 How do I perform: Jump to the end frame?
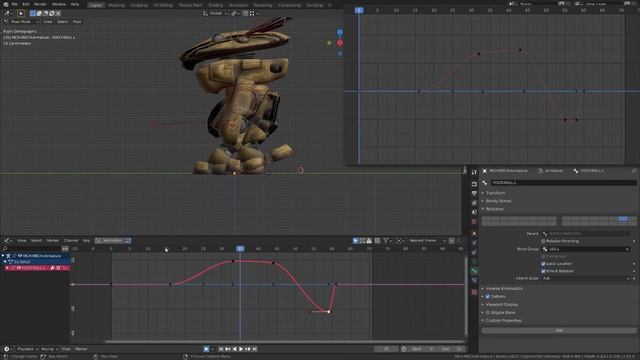pos(254,349)
